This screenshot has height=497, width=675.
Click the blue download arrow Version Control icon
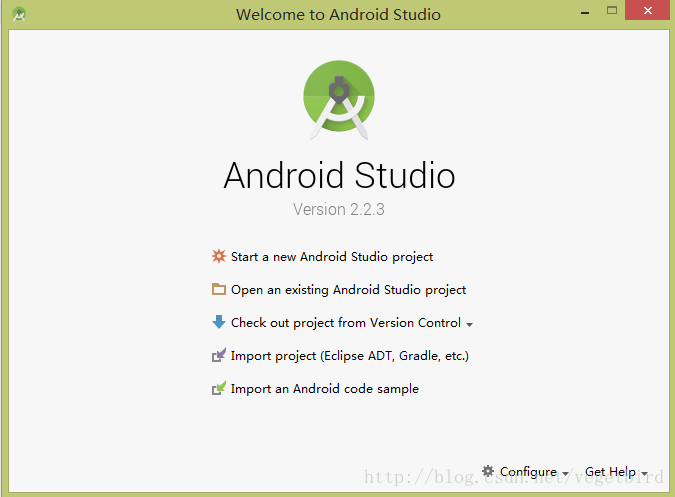219,322
